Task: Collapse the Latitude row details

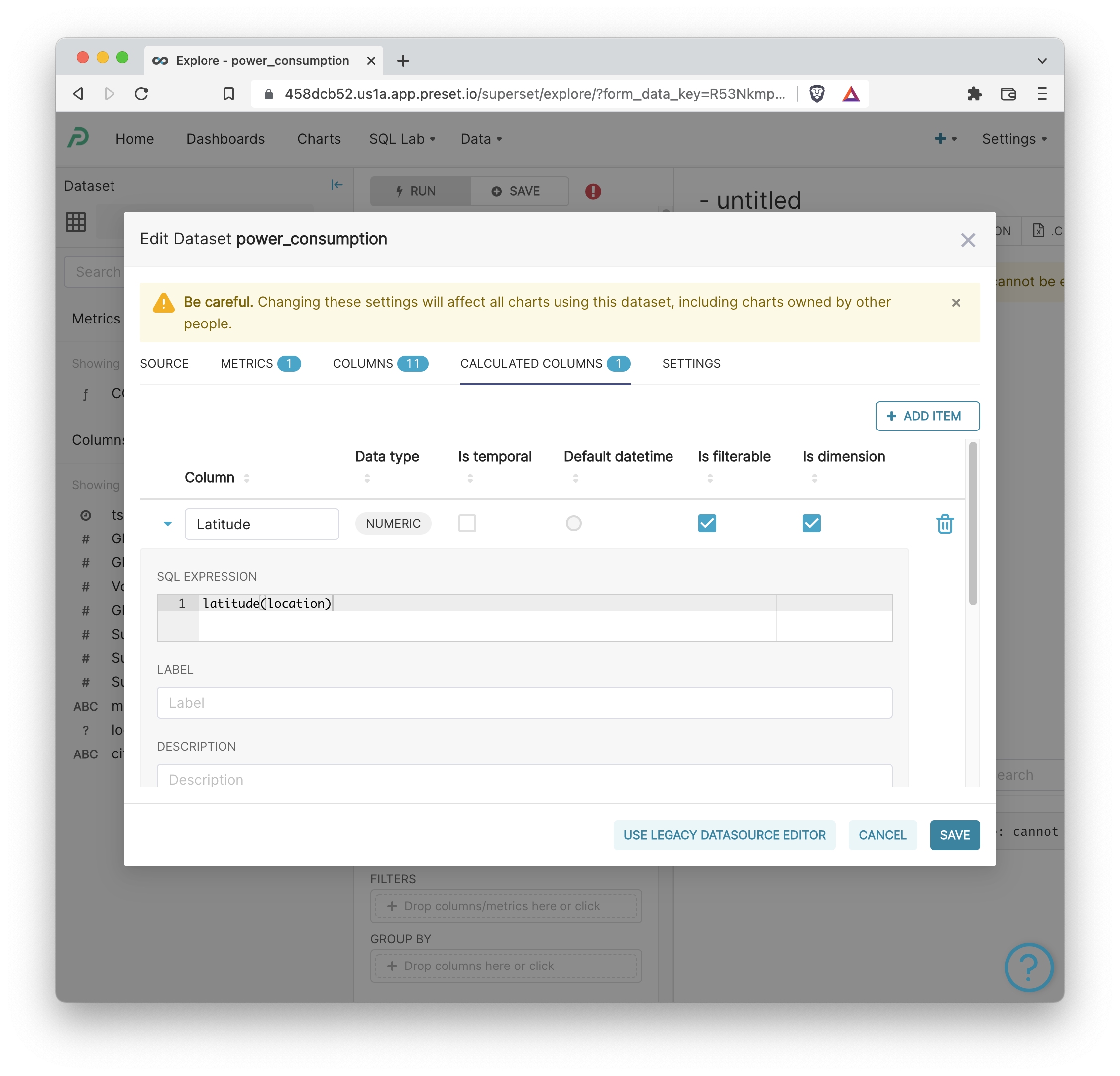Action: click(x=167, y=524)
